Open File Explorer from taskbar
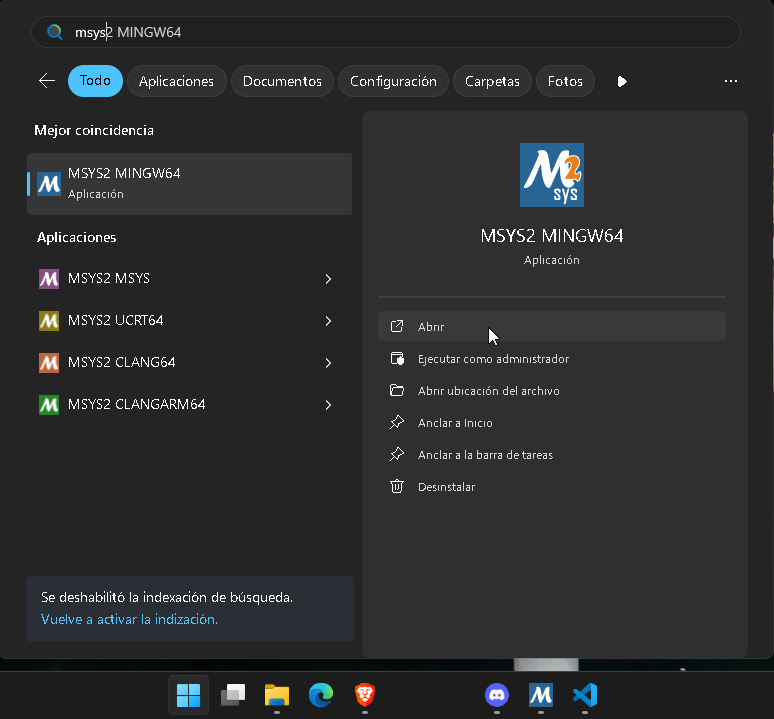The width and height of the screenshot is (774, 719). 276,695
